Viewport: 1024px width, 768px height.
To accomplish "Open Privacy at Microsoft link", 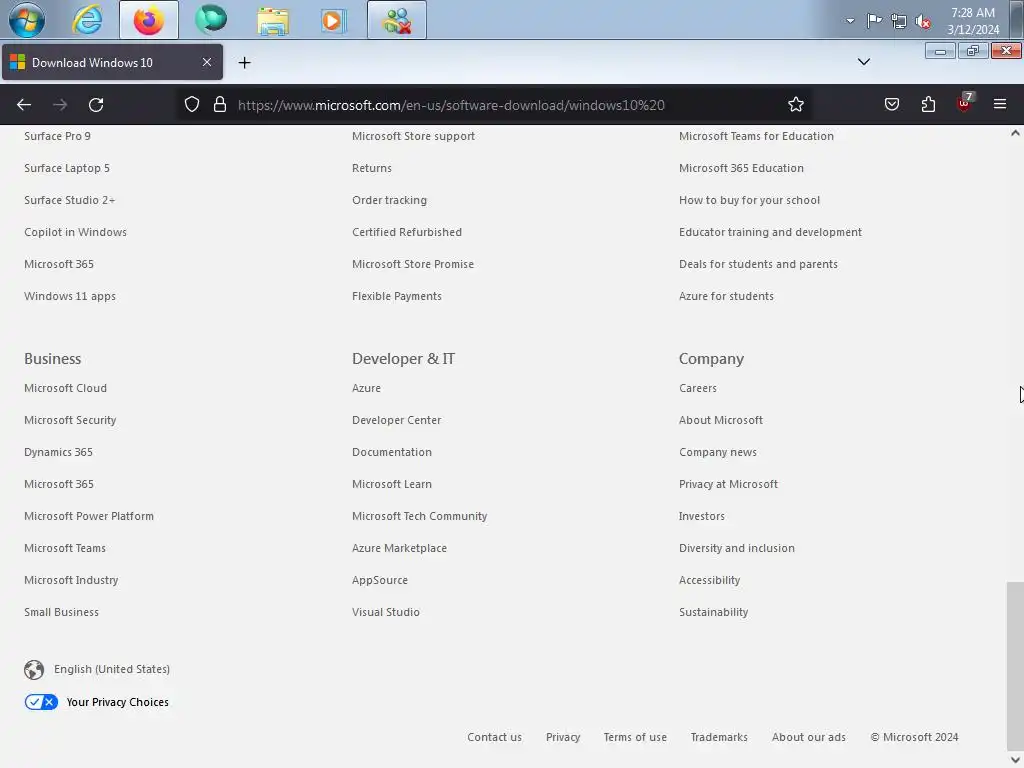I will [728, 484].
